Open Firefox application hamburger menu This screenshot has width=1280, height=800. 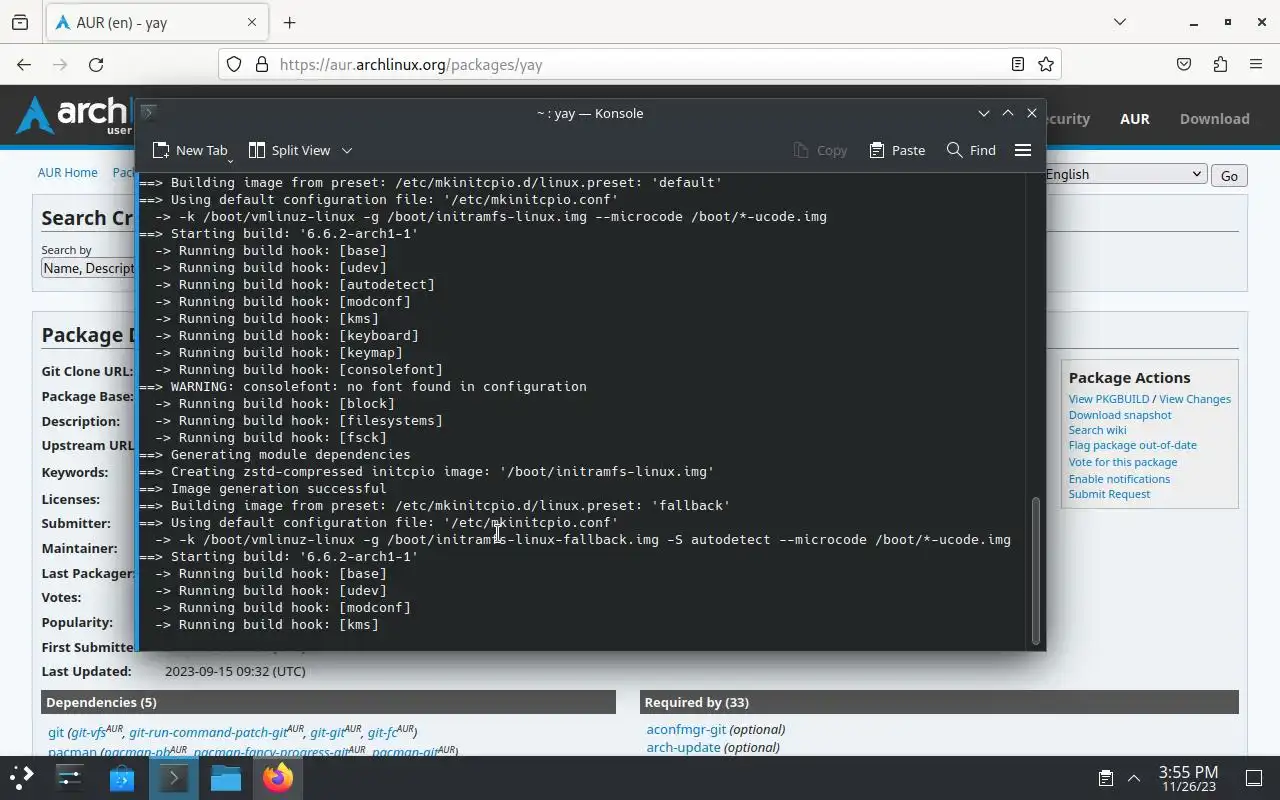[x=1256, y=64]
